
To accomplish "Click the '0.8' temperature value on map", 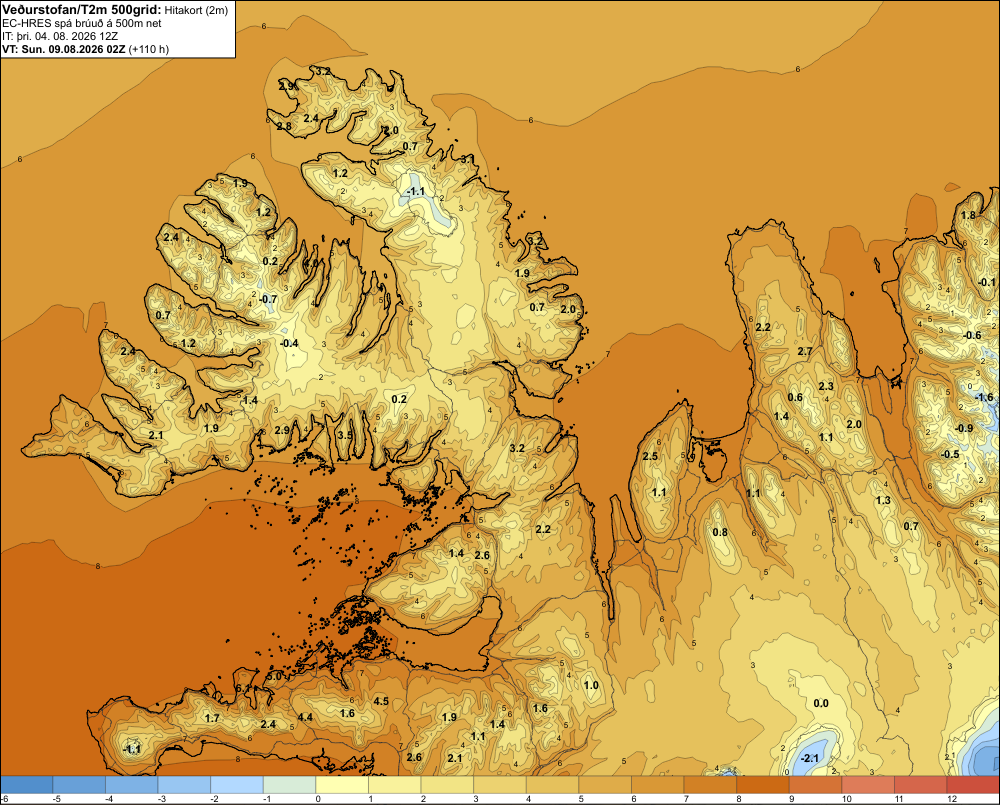I will pos(719,533).
